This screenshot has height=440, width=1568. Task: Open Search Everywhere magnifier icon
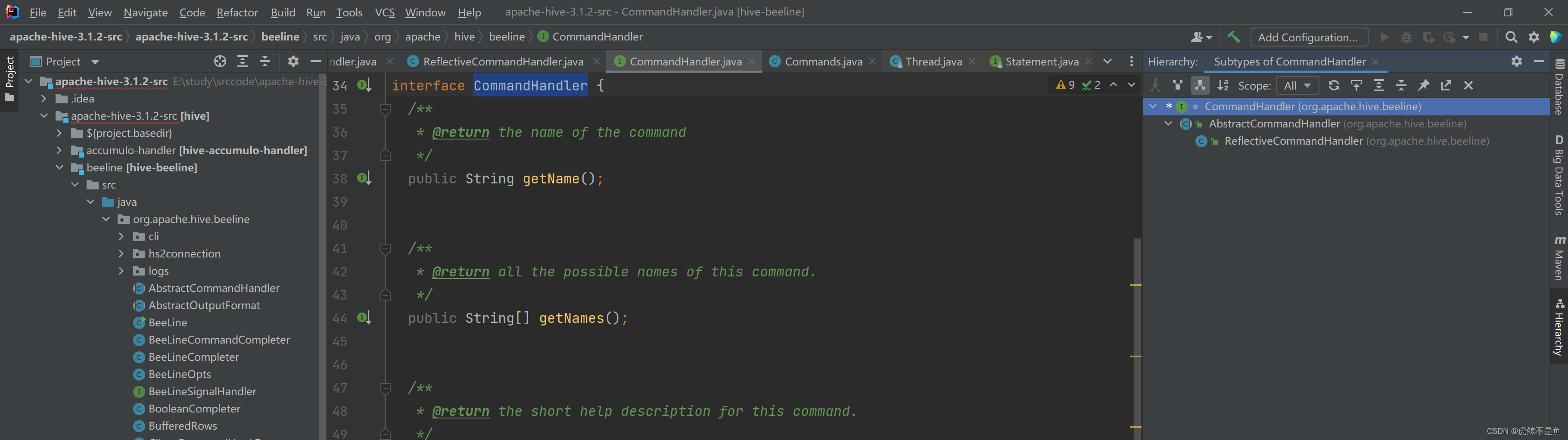coord(1511,37)
